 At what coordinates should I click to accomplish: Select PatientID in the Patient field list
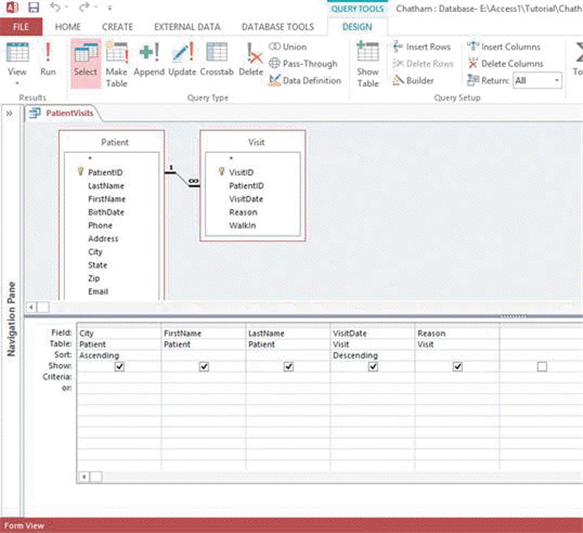[105, 172]
